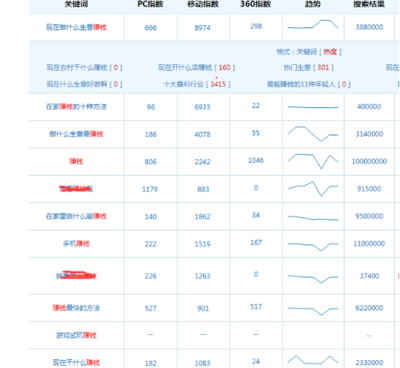
Task: Select PC index value 1179
Action: (150, 189)
